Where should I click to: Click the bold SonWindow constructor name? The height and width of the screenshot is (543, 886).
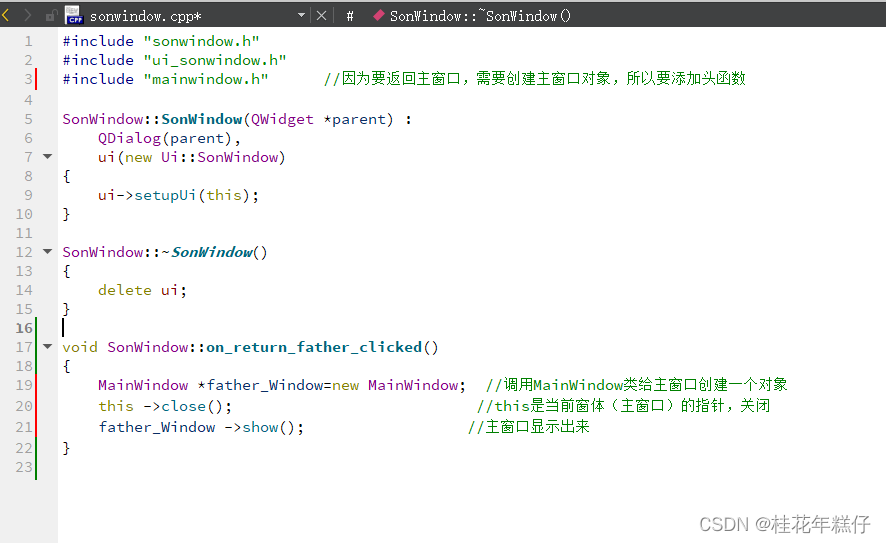click(x=202, y=119)
